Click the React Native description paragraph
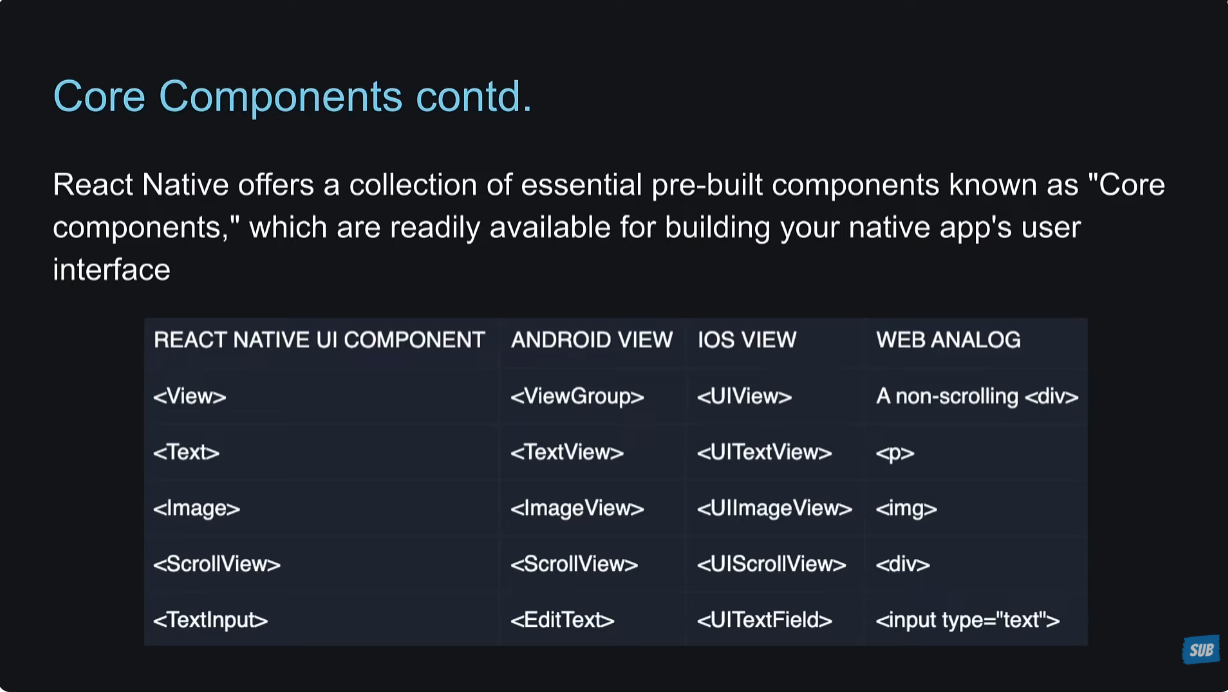Viewport: 1228px width, 692px height. click(x=608, y=227)
